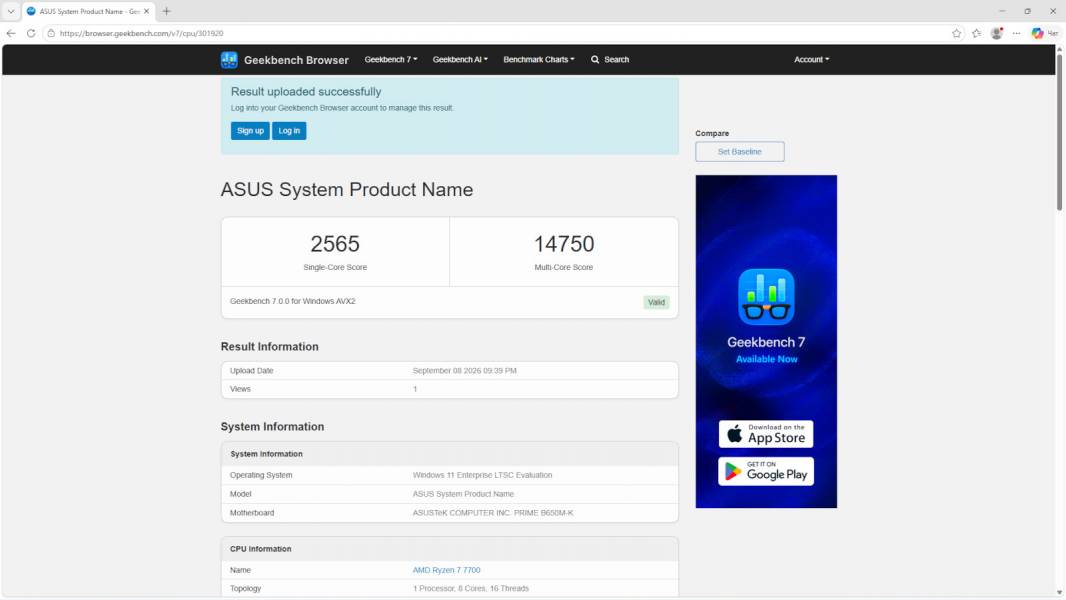Image resolution: width=1066 pixels, height=600 pixels.
Task: Select the upload date value text
Action: (464, 371)
